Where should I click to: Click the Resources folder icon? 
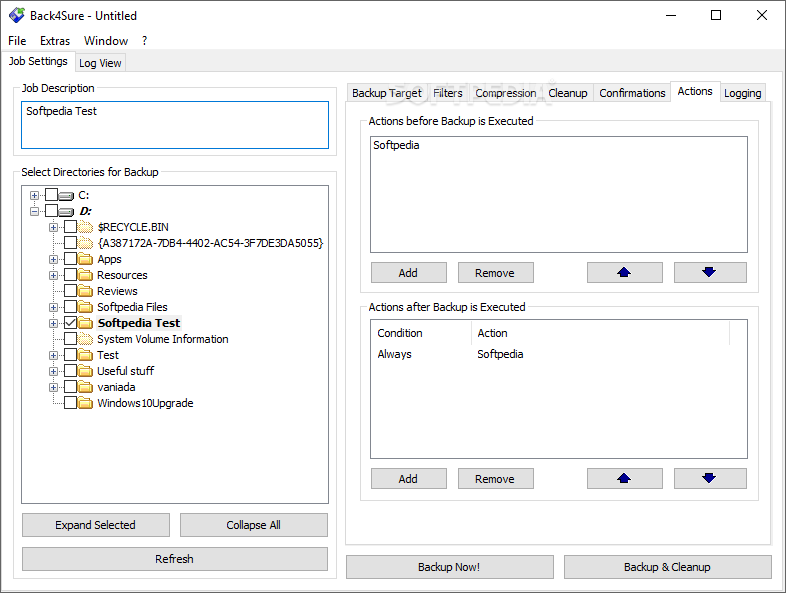pyautogui.click(x=86, y=275)
